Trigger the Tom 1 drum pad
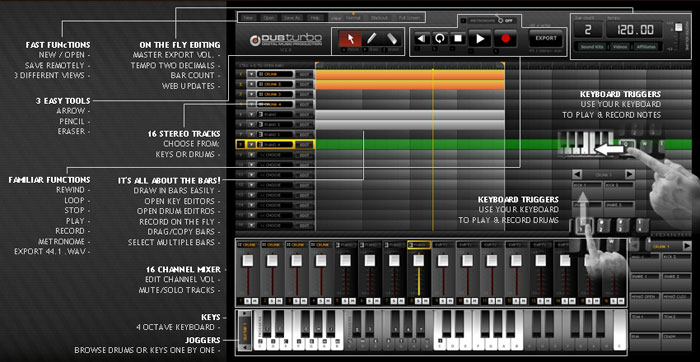Viewport: 700px width, 362px height. pos(644,321)
